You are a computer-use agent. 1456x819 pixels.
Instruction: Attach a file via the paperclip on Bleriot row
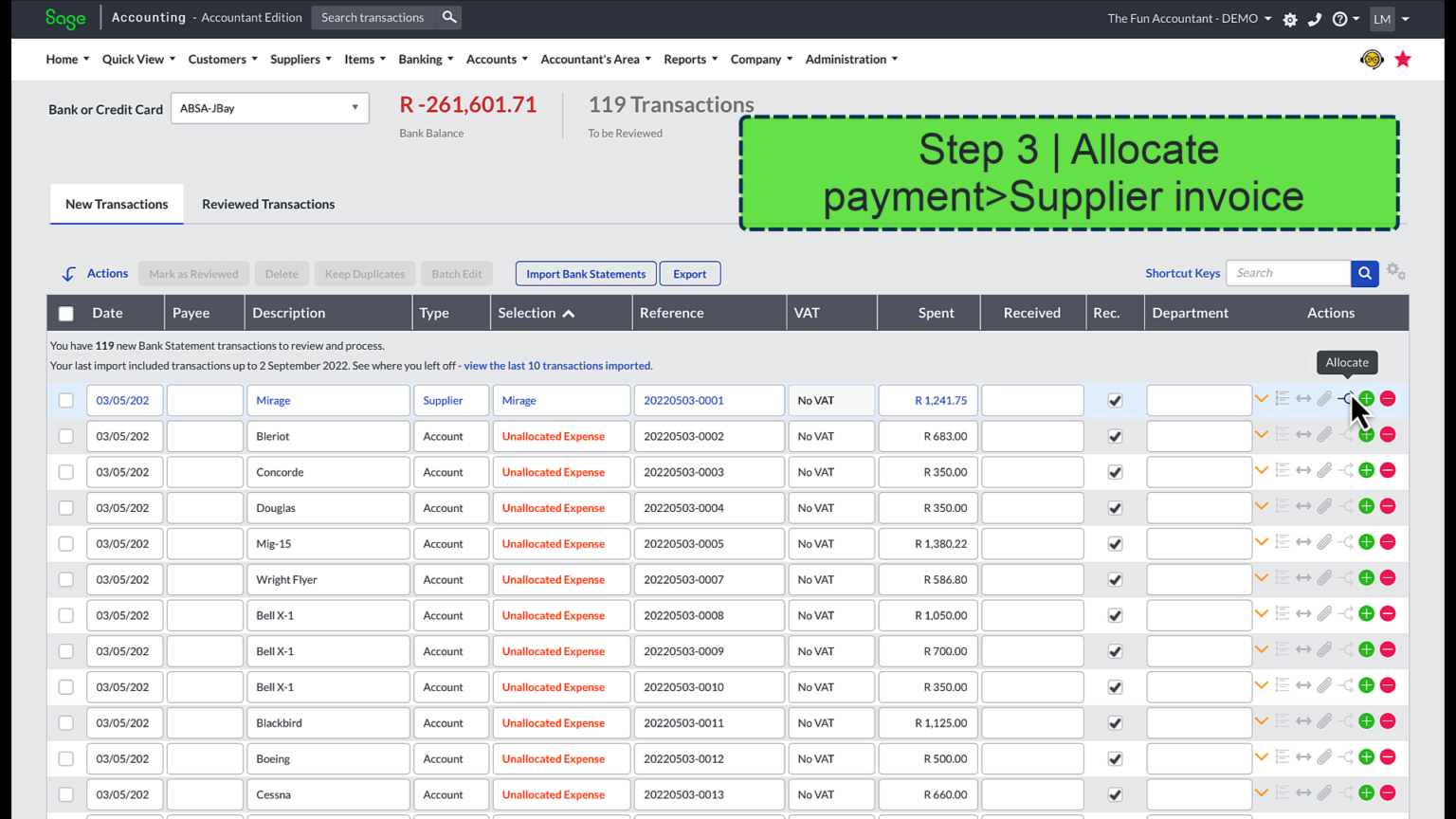[x=1324, y=433]
